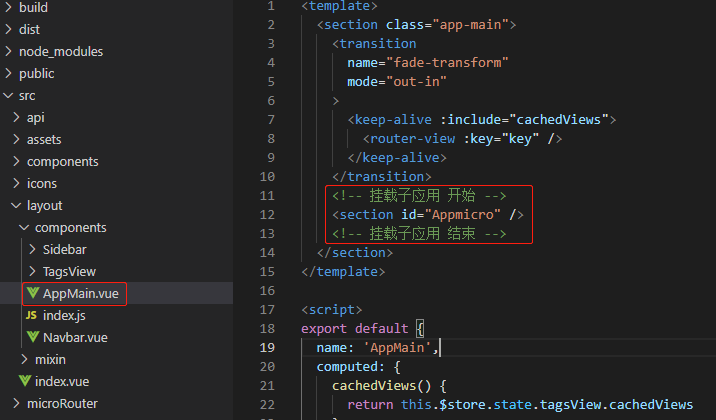716x420 pixels.
Task: Expand the TagsView folder
Action: (x=69, y=272)
